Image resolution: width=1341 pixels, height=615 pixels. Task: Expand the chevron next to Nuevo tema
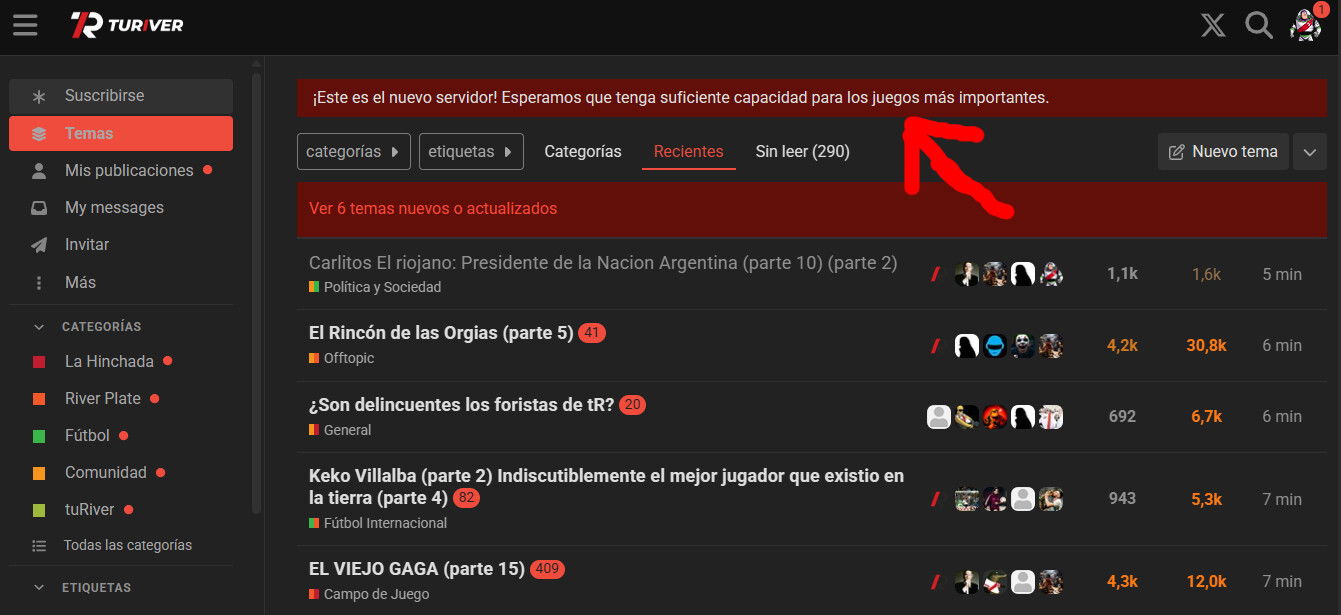1310,152
